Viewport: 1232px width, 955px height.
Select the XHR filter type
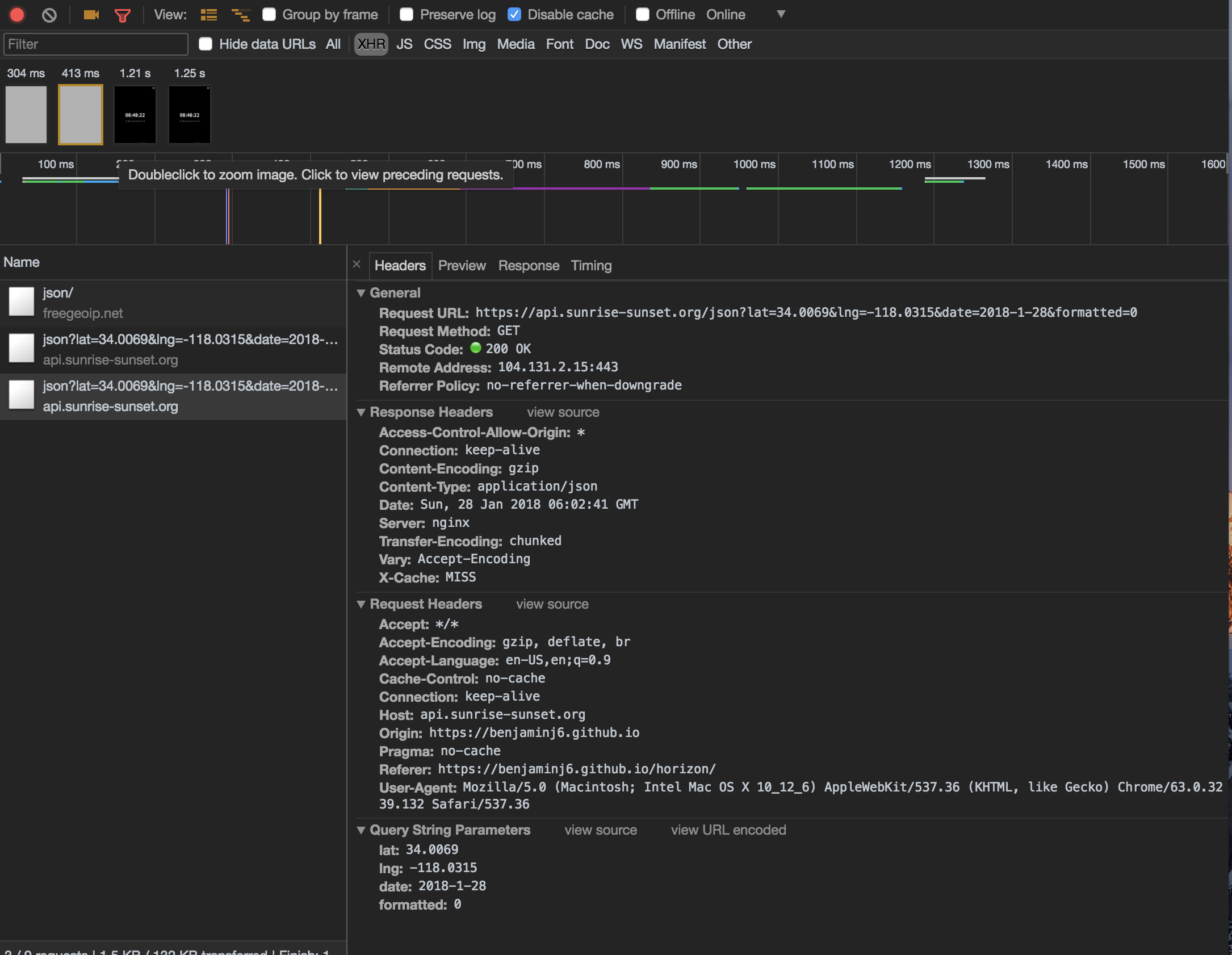coord(371,44)
